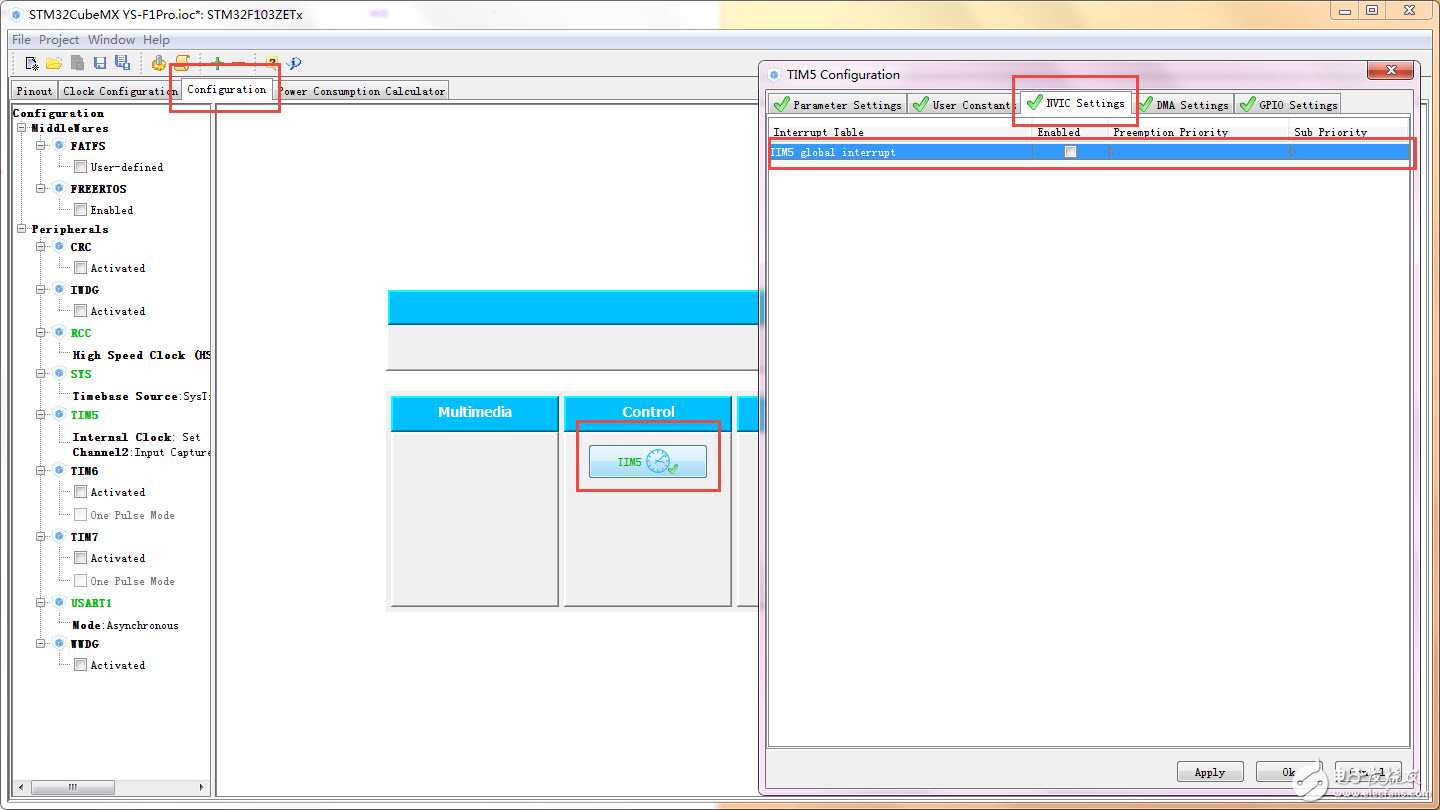Collapse the TIM5 tree node expander
Image resolution: width=1440 pixels, height=810 pixels.
[x=42, y=414]
